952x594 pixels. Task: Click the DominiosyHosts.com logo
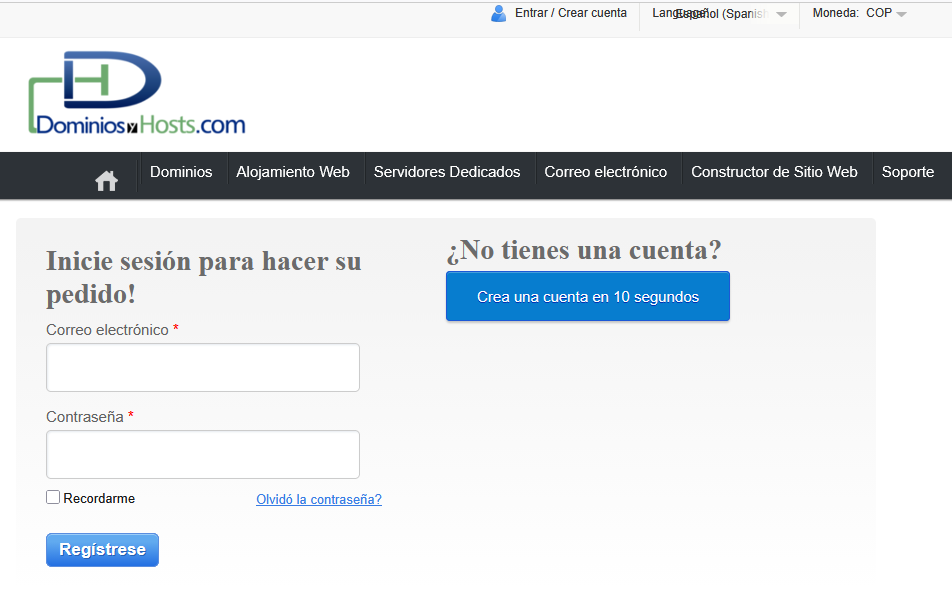(137, 93)
